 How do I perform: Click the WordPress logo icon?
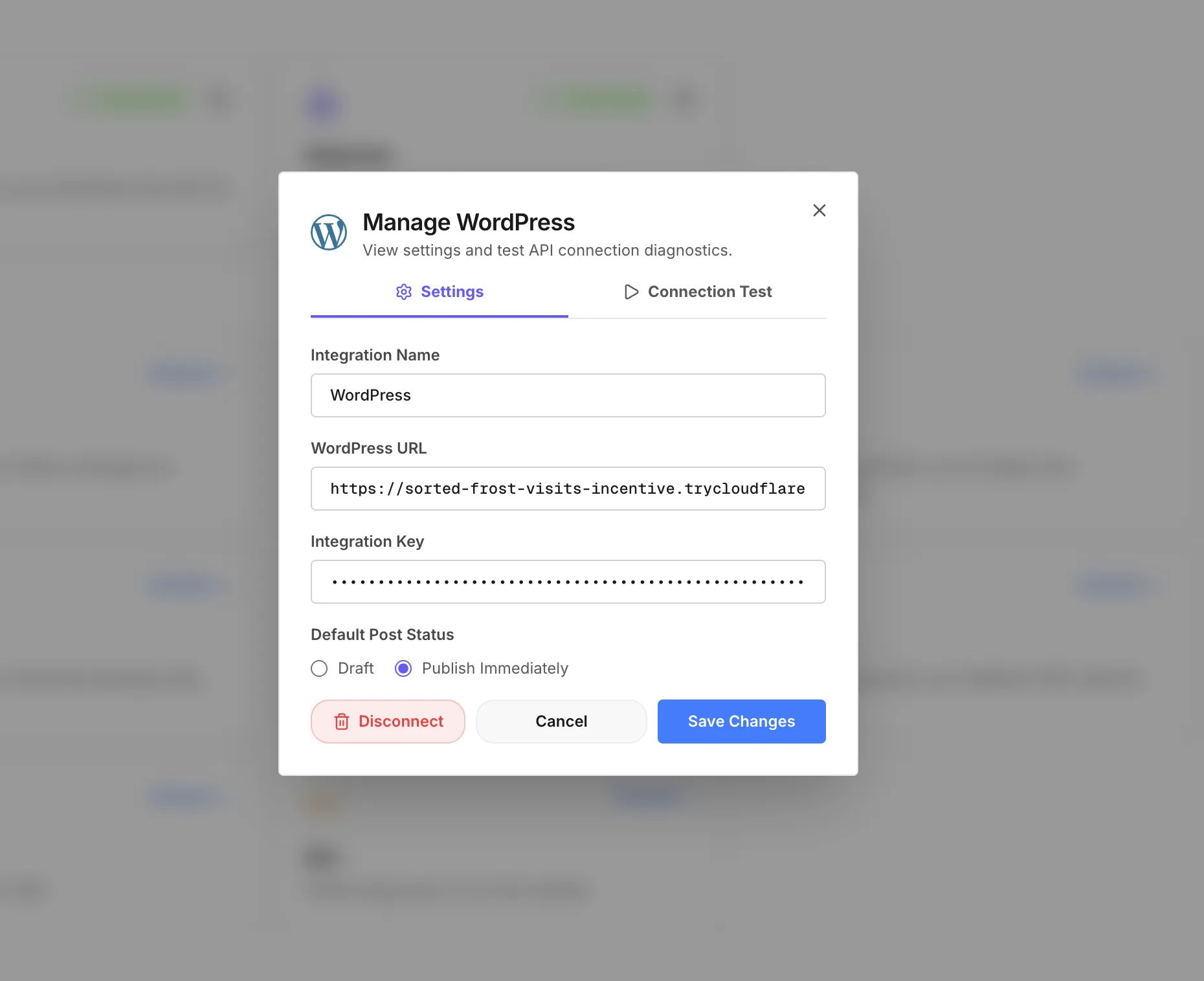click(x=329, y=232)
